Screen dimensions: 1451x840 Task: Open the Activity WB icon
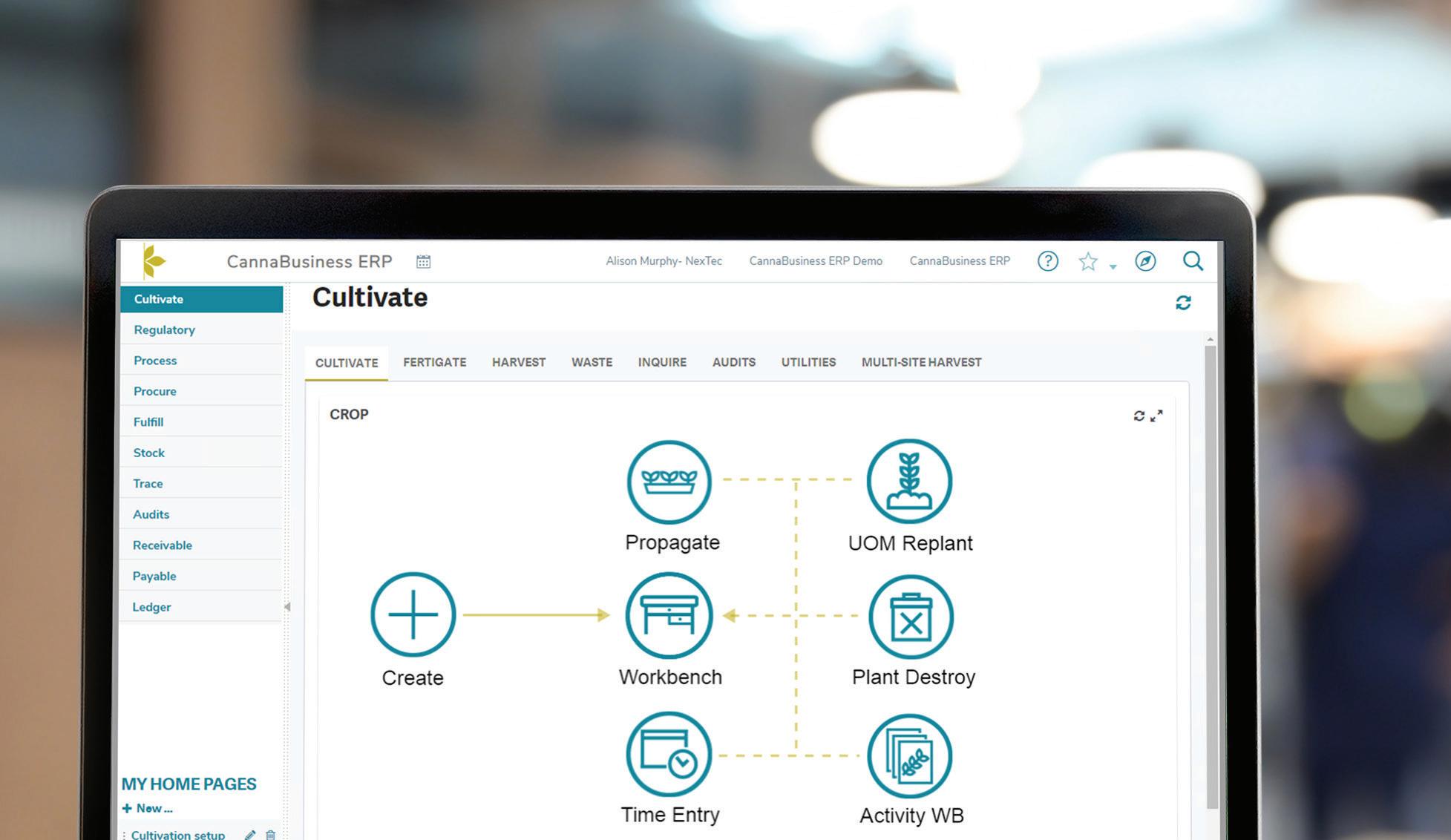pos(909,755)
